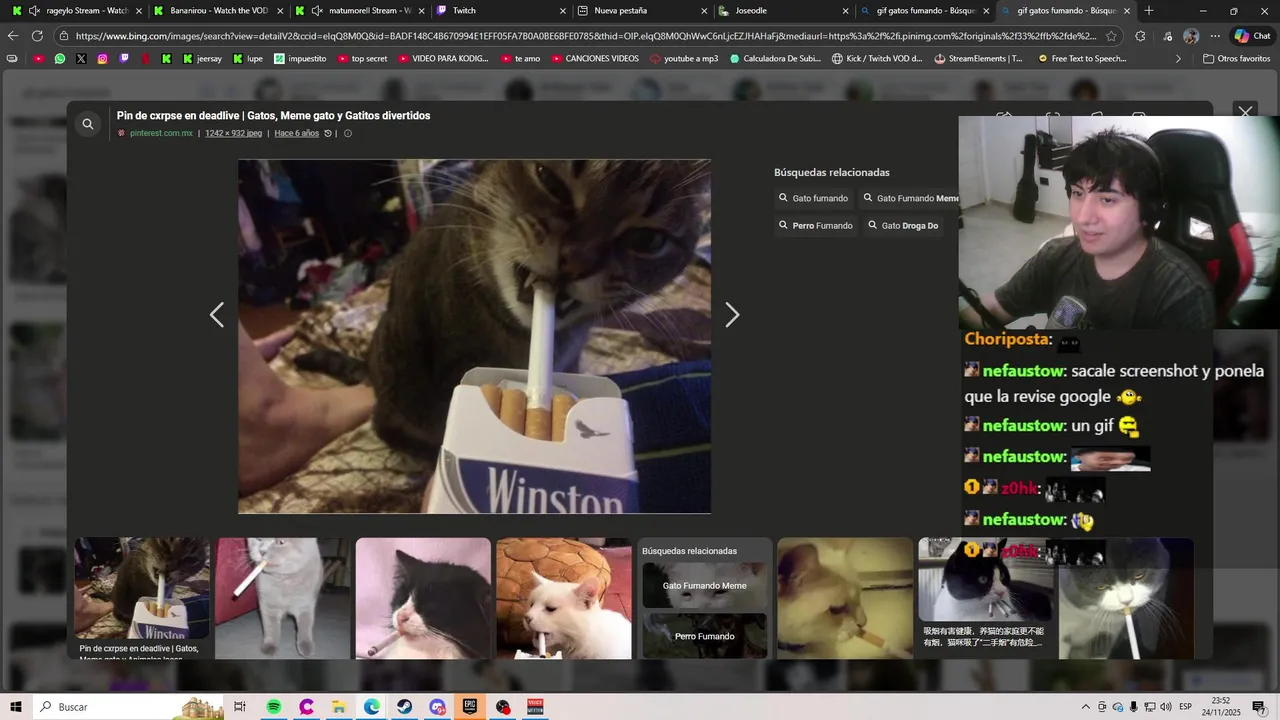This screenshot has height=720, width=1280.
Task: Switch to 'matumorell Stream' tab
Action: click(x=360, y=11)
